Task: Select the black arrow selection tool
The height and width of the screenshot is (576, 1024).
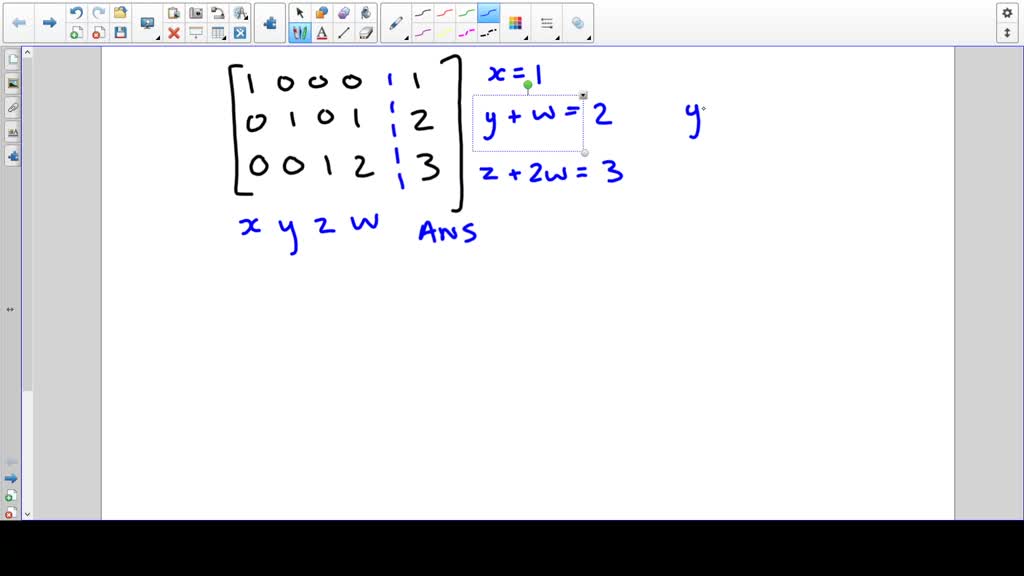Action: 299,13
